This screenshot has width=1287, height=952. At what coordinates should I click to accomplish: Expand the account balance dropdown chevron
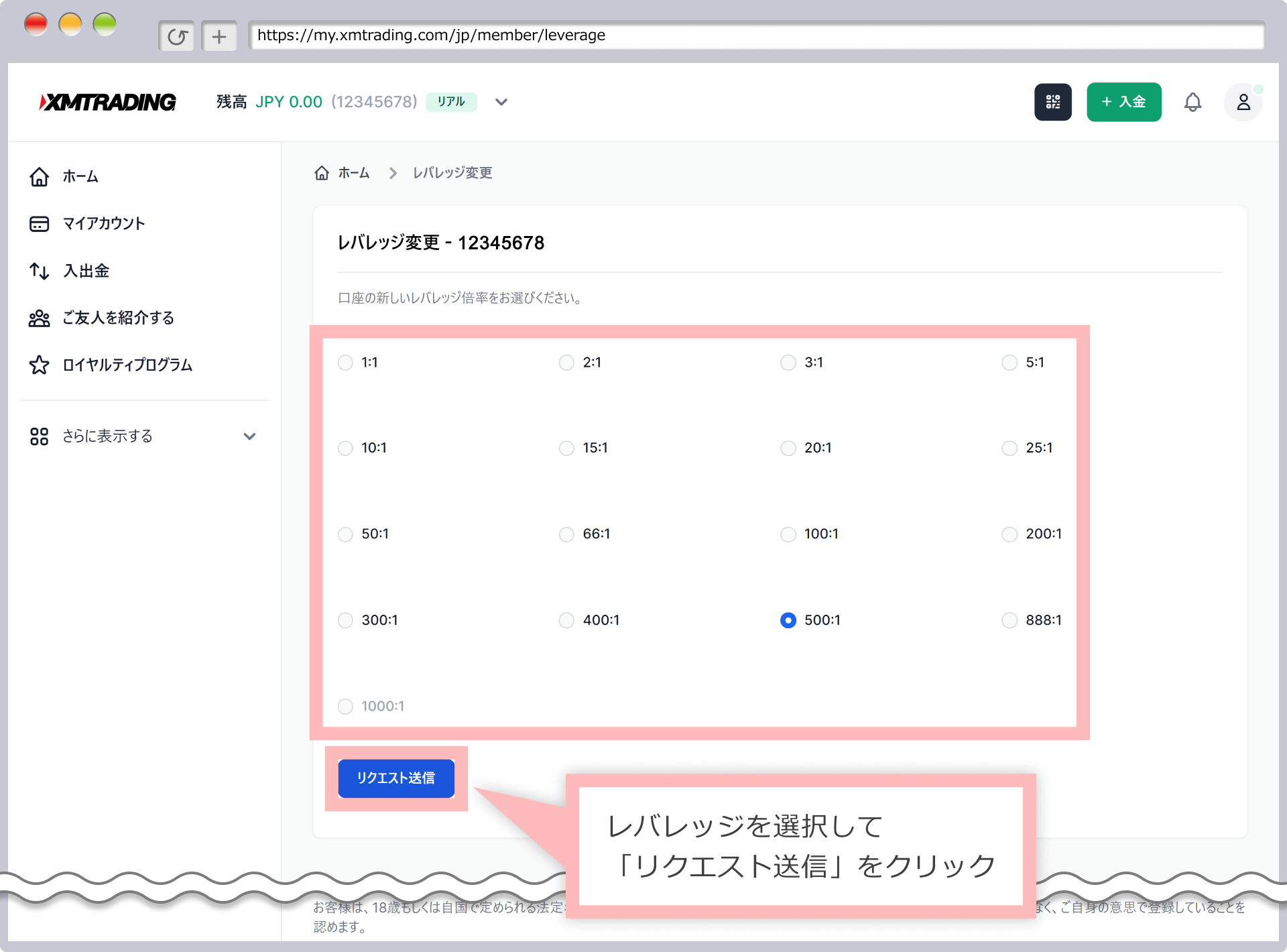tap(501, 102)
